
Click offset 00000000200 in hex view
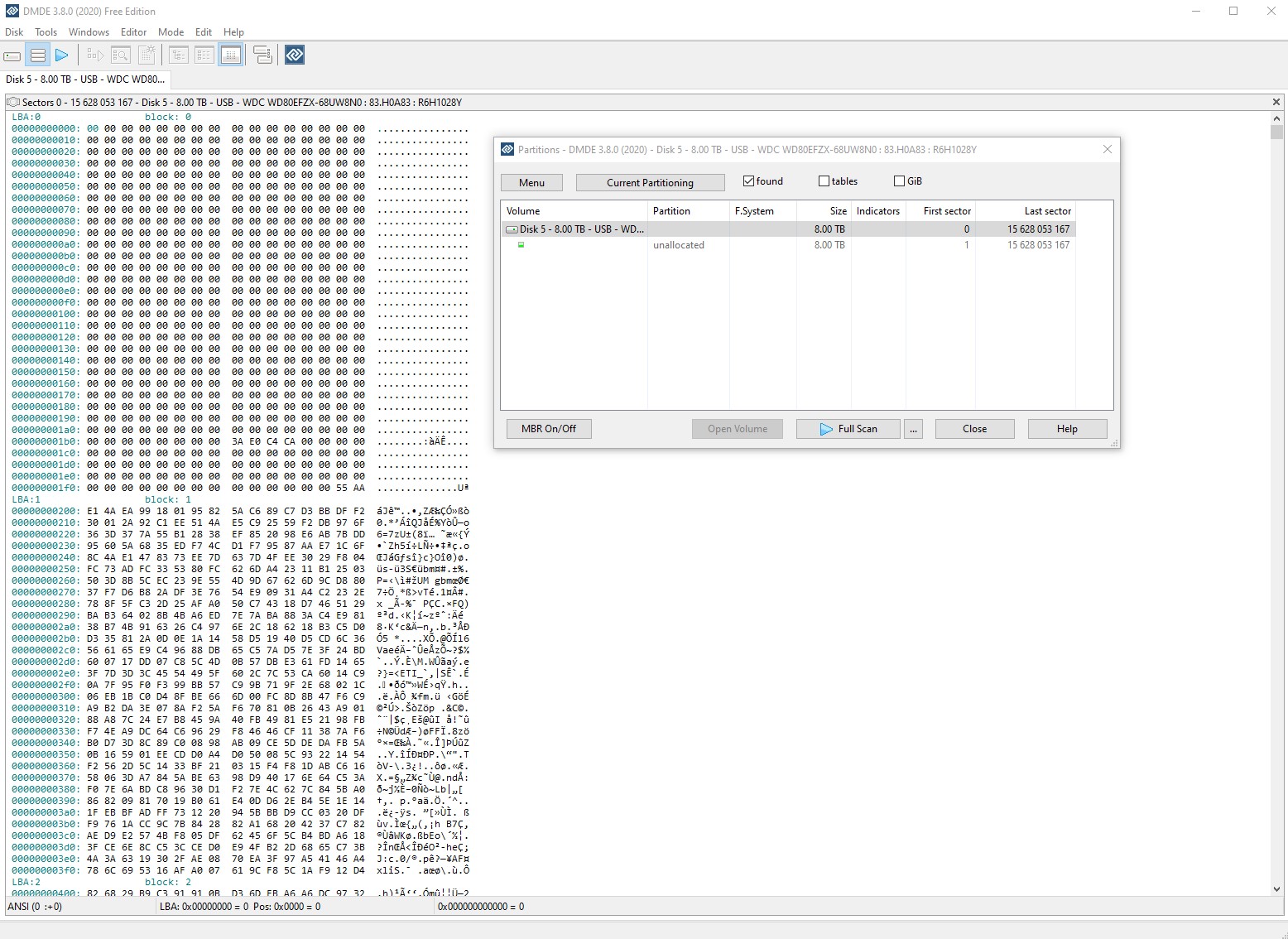coord(45,511)
